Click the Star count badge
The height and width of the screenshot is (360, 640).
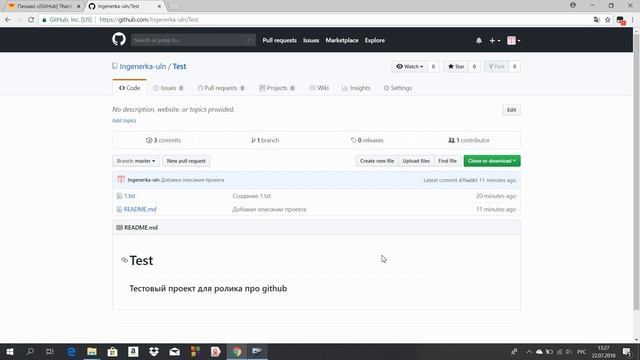(x=474, y=67)
